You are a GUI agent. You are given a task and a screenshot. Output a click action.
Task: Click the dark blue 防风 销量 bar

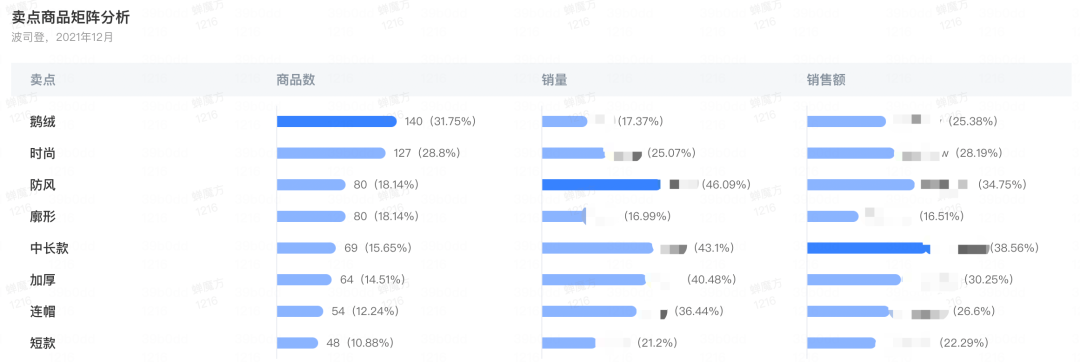pyautogui.click(x=601, y=185)
